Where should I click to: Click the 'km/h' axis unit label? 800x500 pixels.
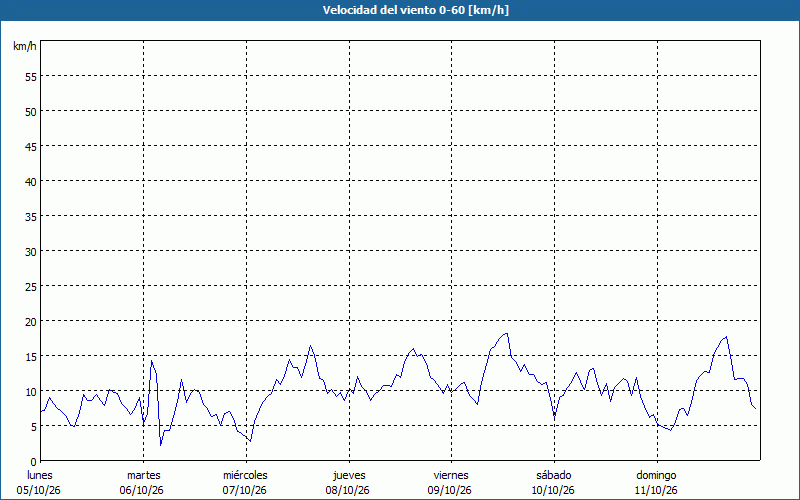[x=24, y=46]
